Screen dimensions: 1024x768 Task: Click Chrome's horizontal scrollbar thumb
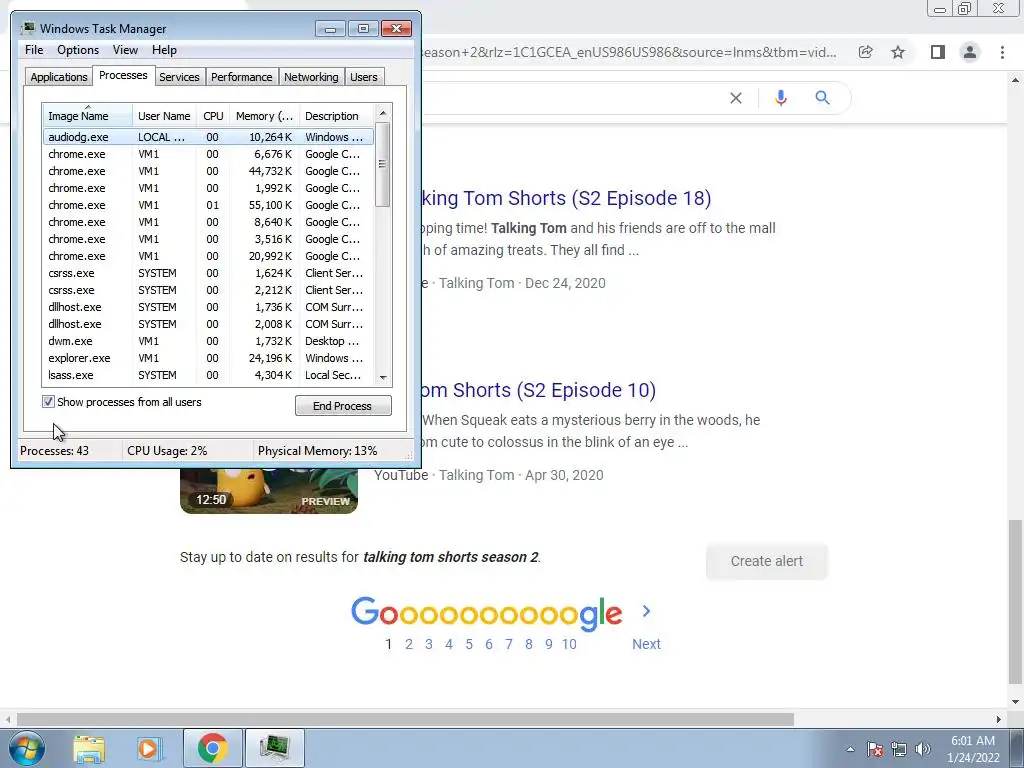pyautogui.click(x=405, y=719)
